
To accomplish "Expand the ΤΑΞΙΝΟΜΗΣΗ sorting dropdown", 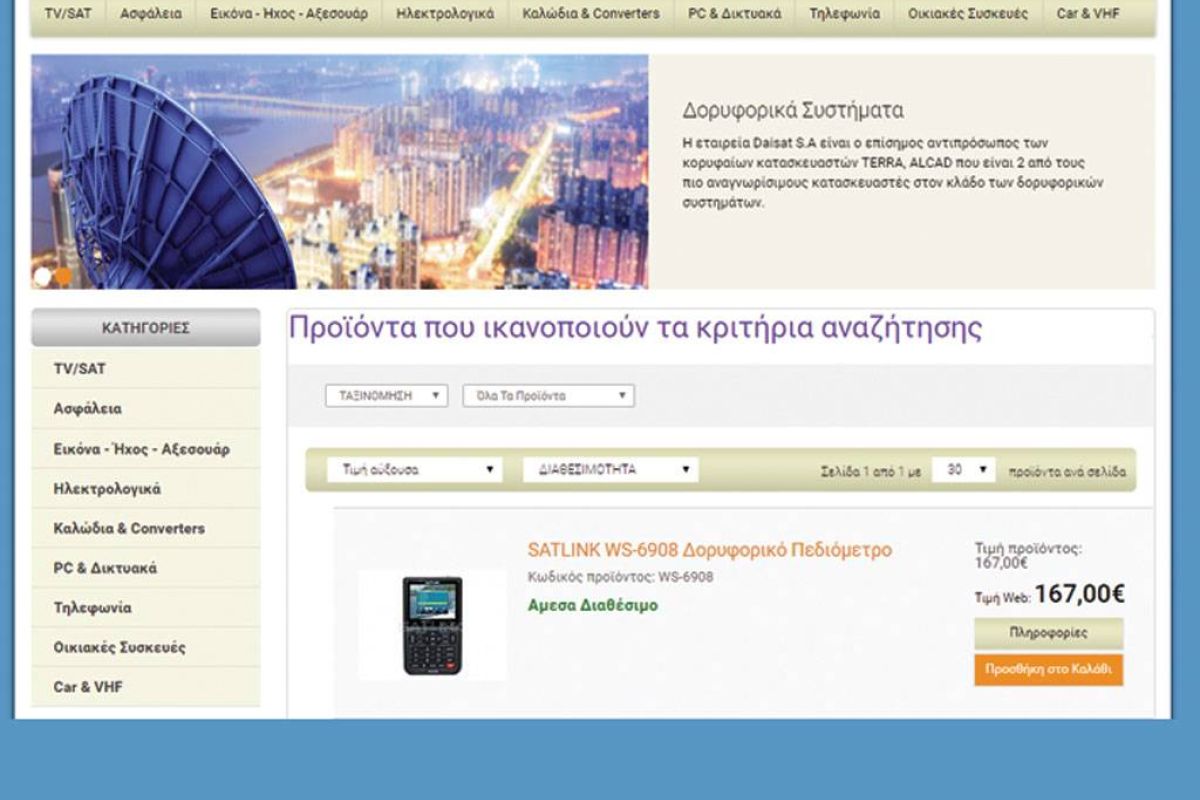I will (386, 396).
